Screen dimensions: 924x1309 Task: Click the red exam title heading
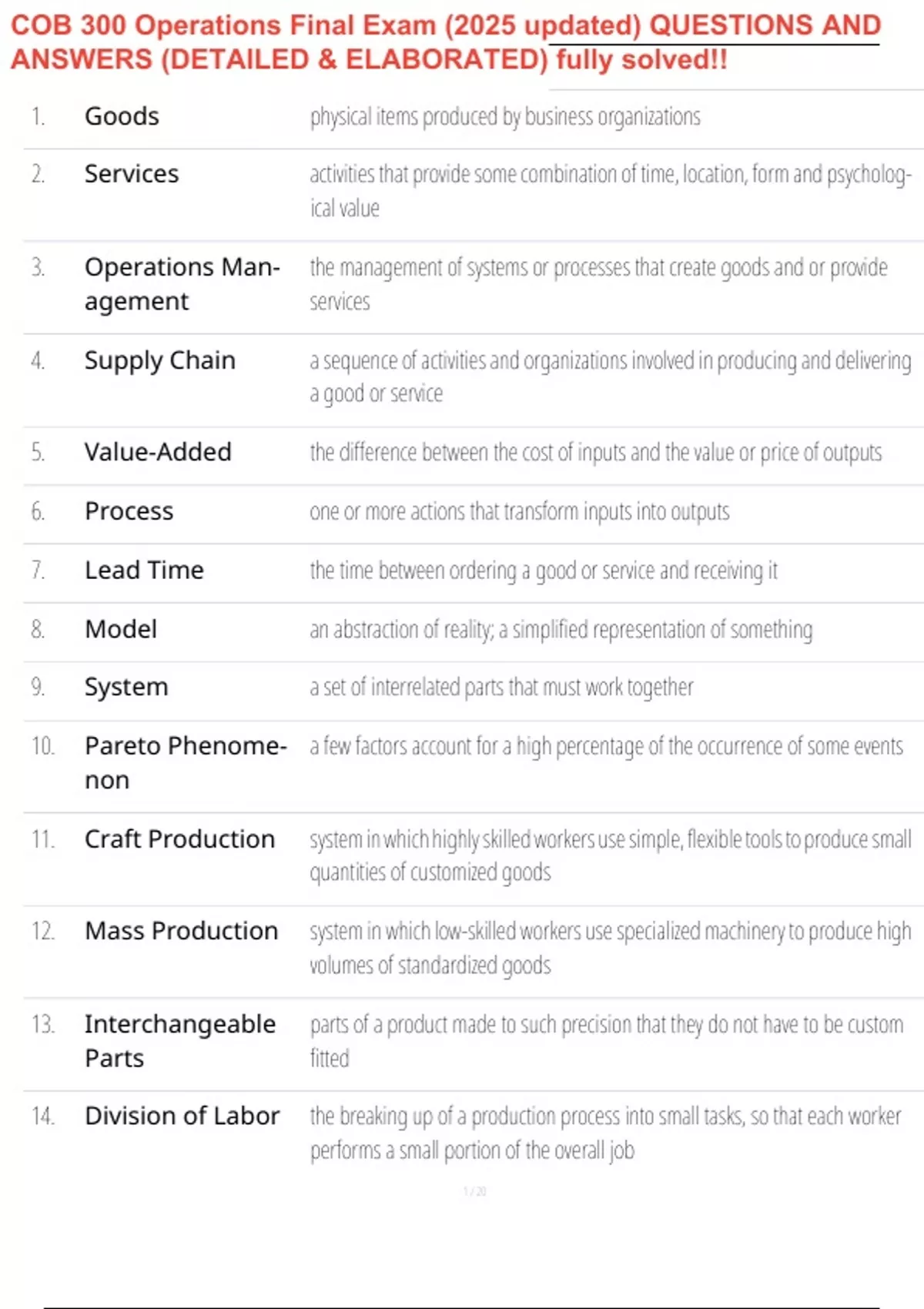click(x=445, y=42)
